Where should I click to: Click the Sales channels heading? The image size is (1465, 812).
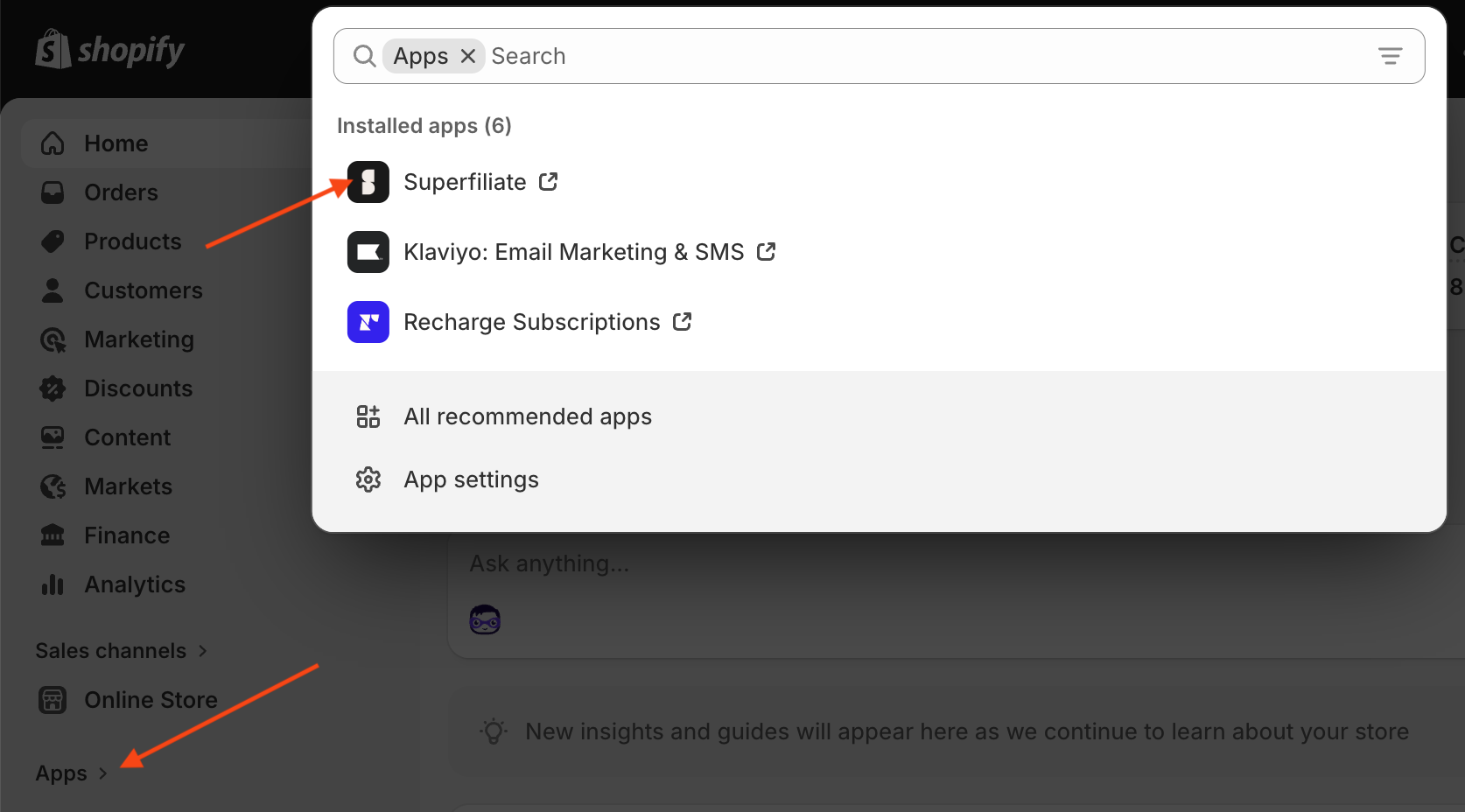point(110,651)
